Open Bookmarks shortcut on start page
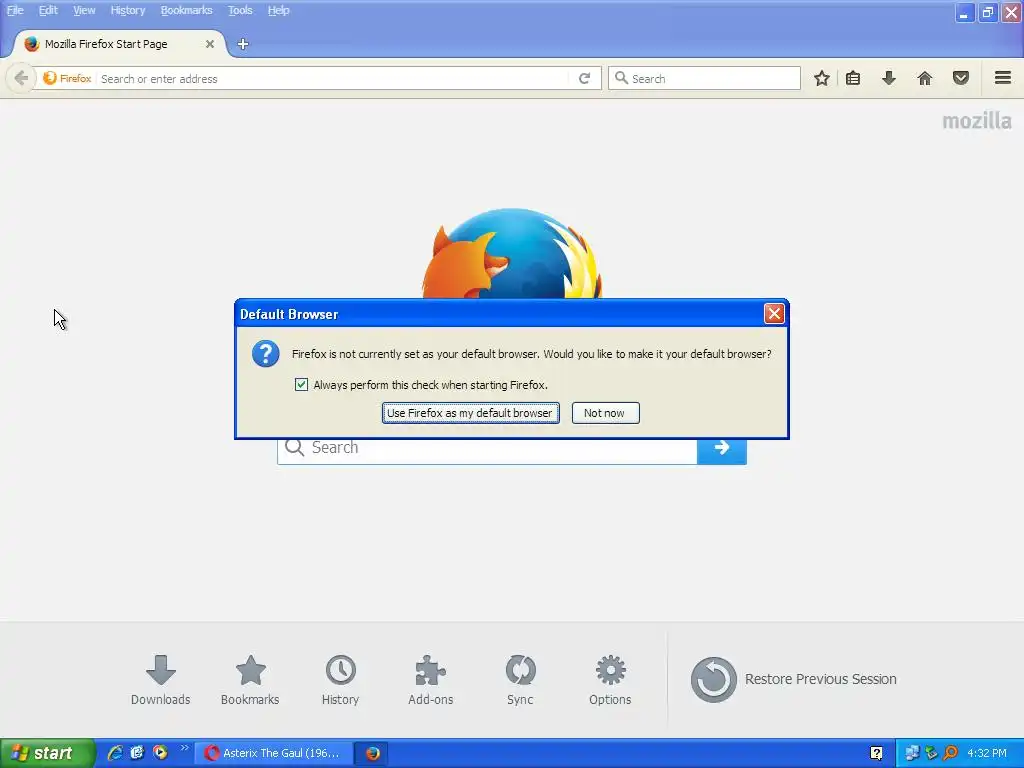1024x768 pixels. coord(250,680)
